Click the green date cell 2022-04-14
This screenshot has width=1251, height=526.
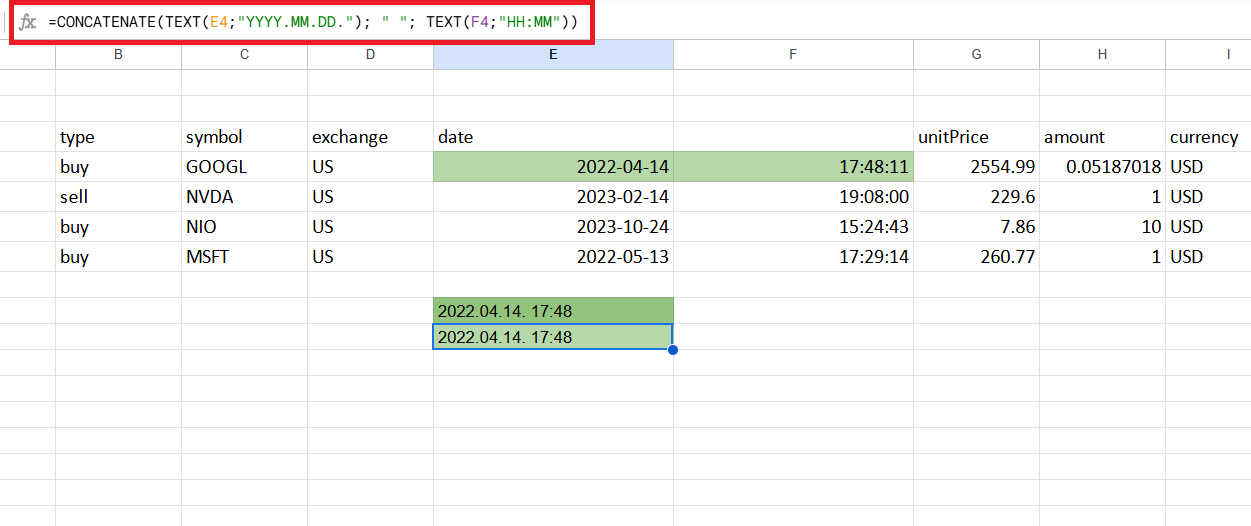(553, 167)
